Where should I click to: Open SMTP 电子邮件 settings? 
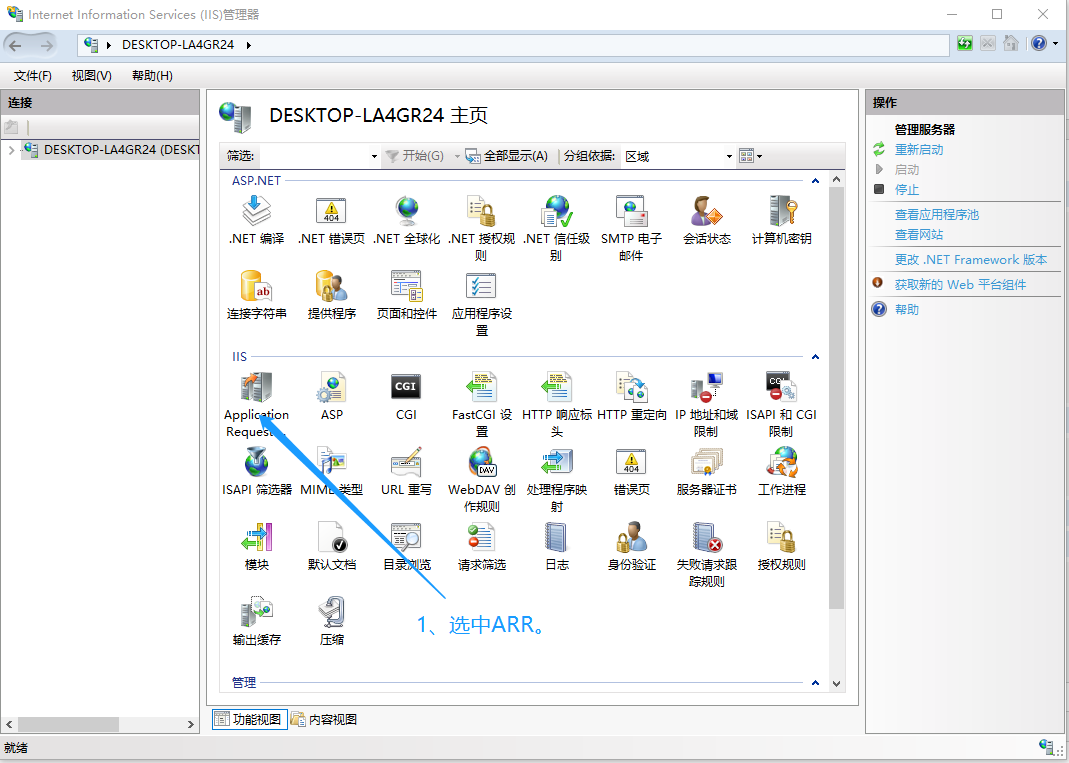click(631, 228)
